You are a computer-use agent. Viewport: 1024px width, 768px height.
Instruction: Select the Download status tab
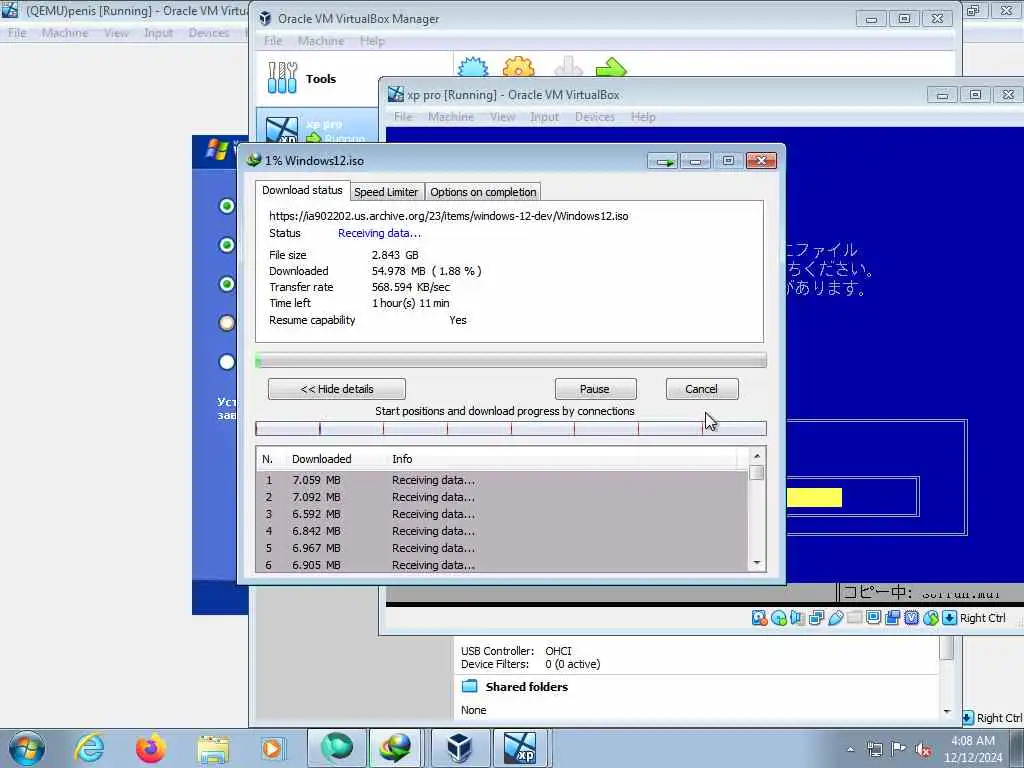click(x=302, y=190)
